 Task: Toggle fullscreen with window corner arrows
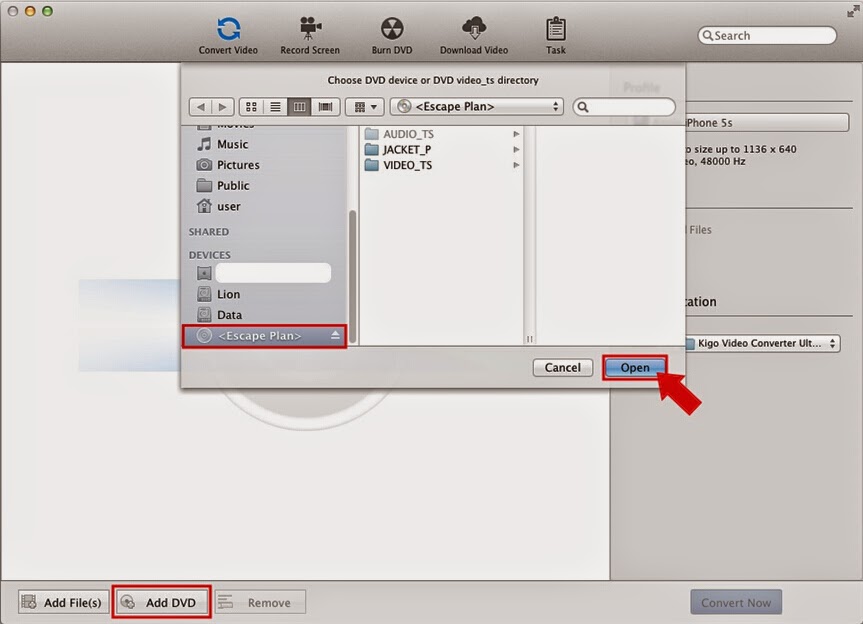[x=853, y=10]
